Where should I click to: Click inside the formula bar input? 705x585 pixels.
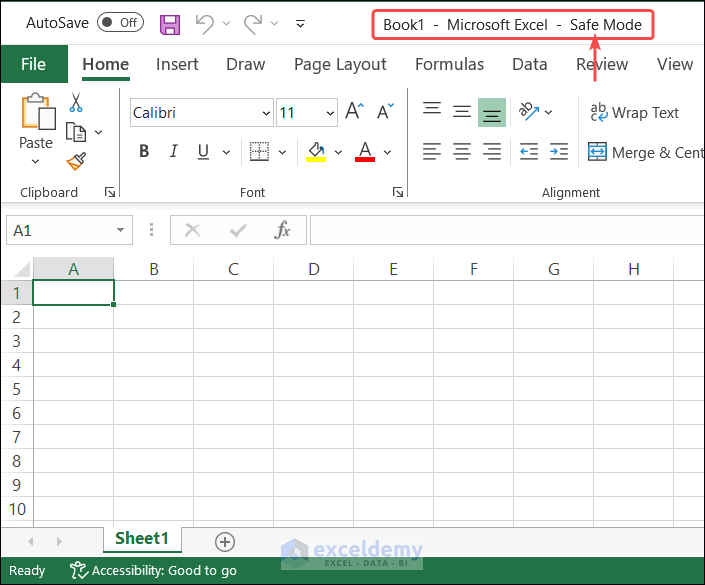507,230
